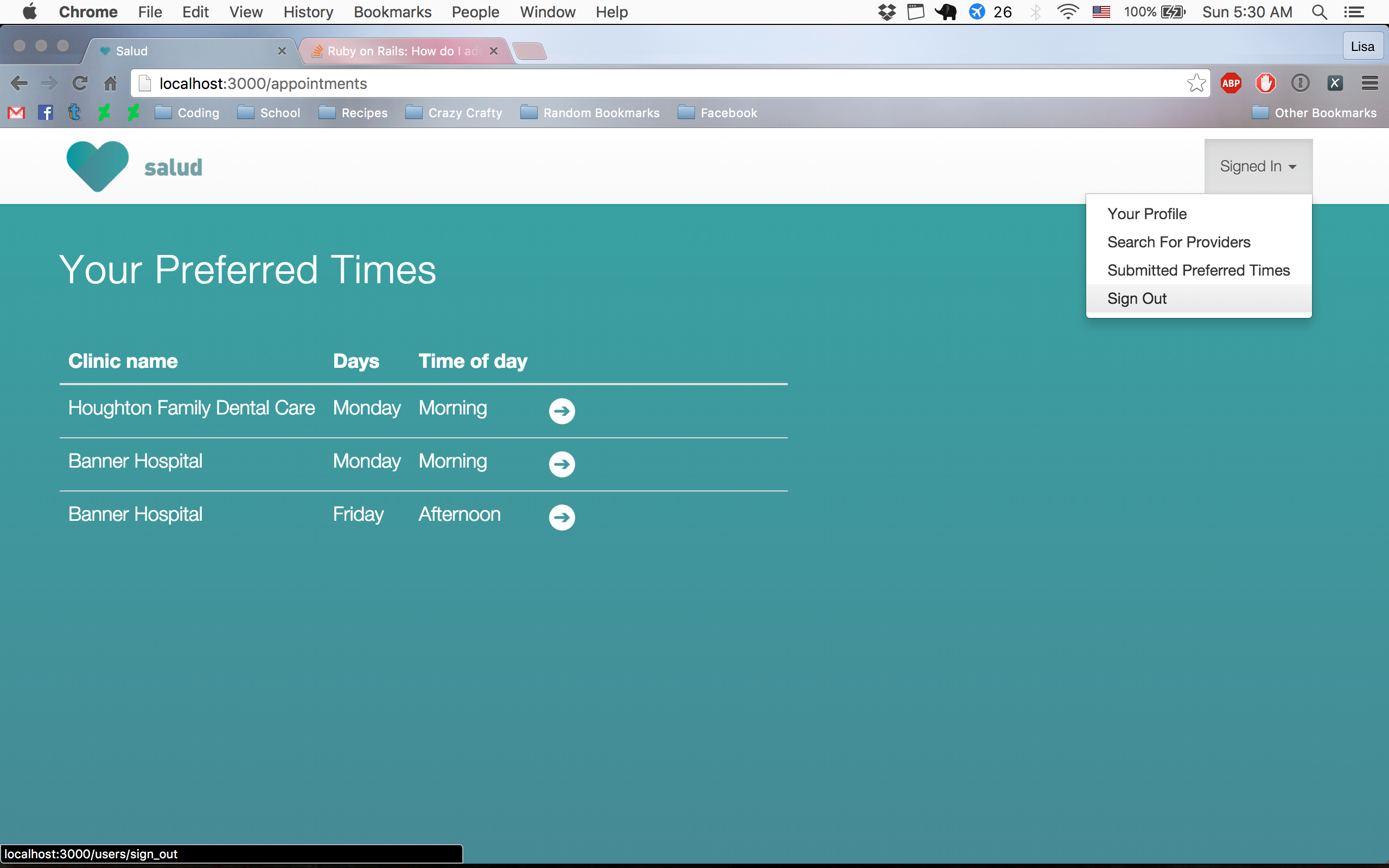Open Chrome hamburger menu icon

(x=1369, y=83)
